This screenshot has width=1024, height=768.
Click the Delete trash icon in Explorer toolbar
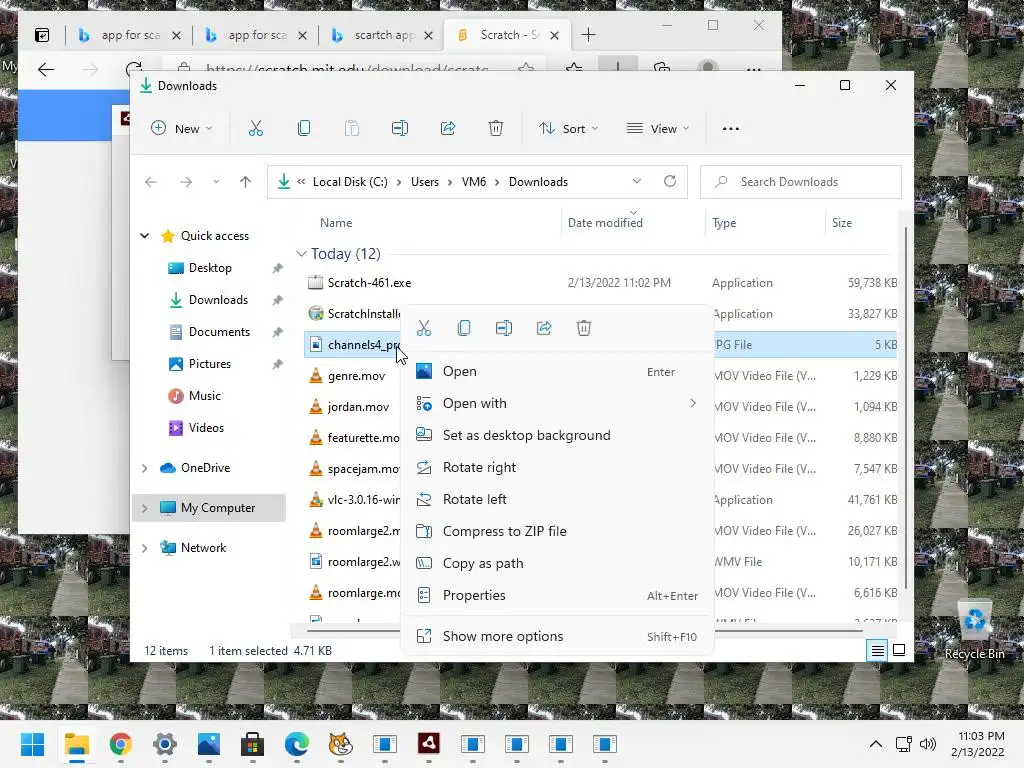tap(496, 129)
